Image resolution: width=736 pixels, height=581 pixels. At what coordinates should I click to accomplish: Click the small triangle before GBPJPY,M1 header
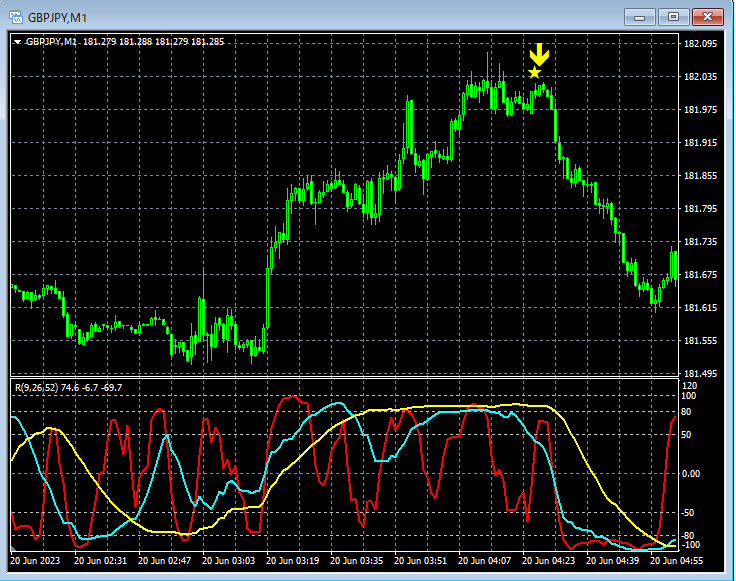pyautogui.click(x=17, y=42)
